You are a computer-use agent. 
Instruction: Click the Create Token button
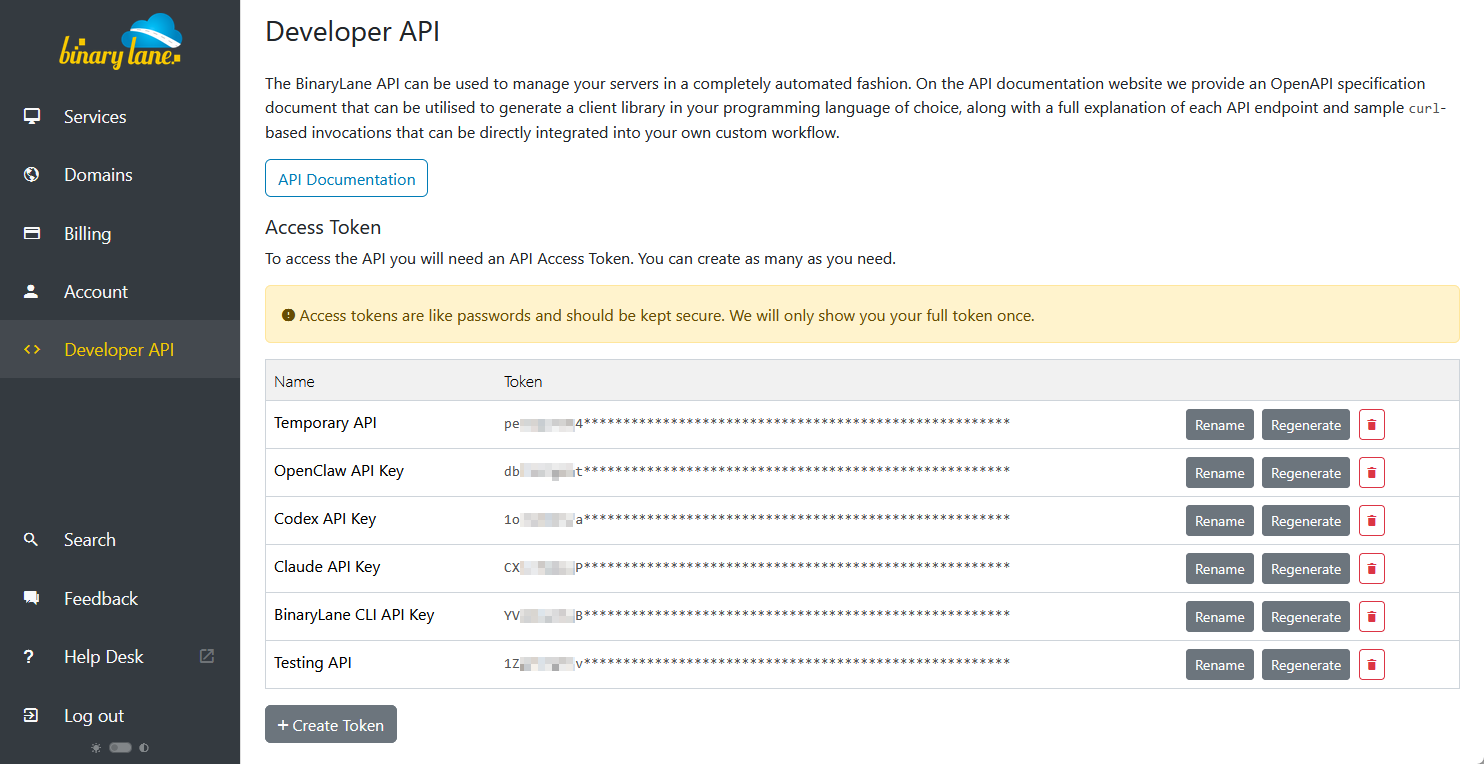click(331, 725)
